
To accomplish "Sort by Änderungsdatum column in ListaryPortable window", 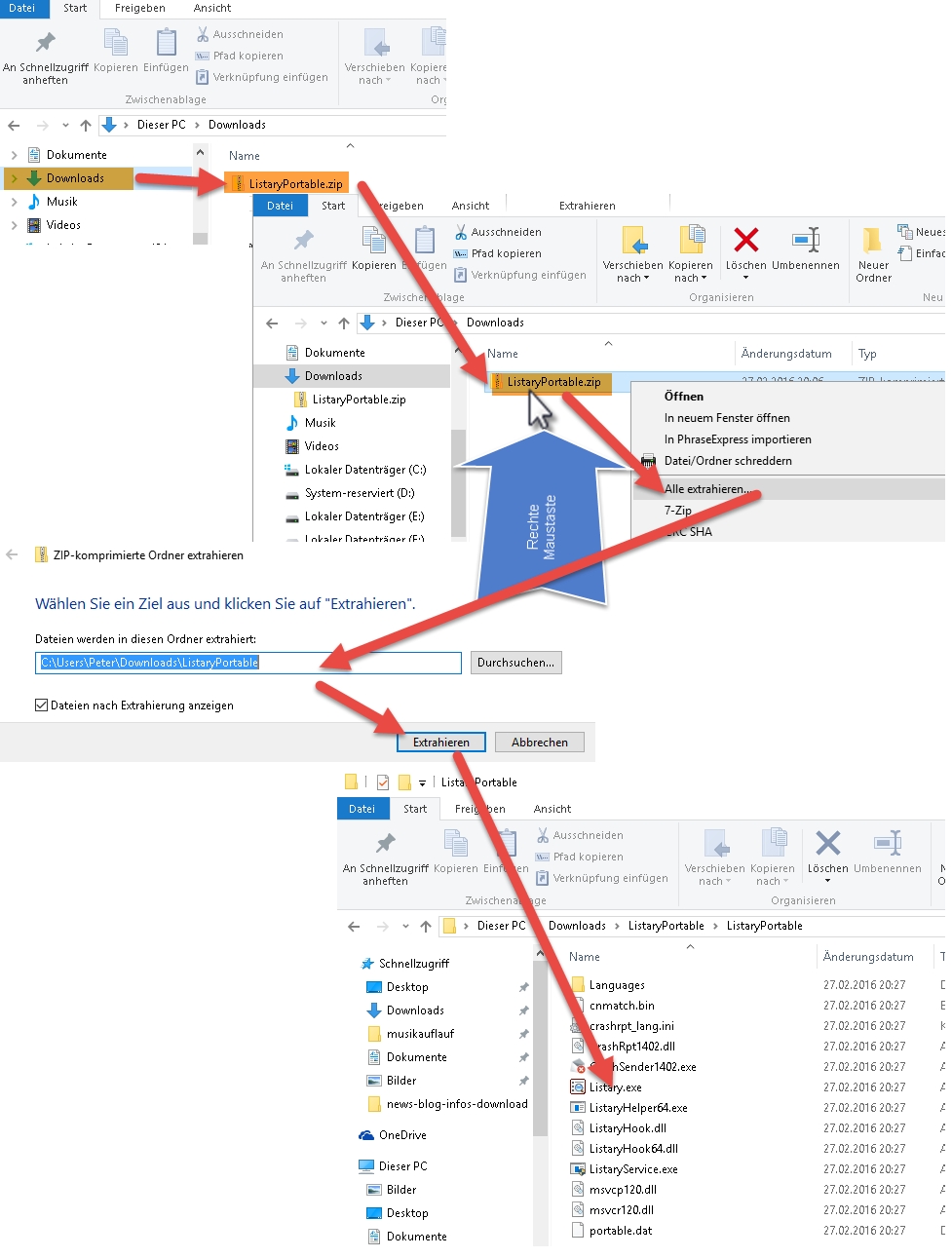I will 868,957.
